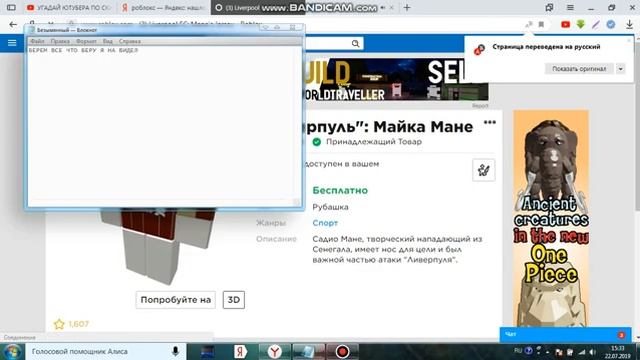Click the 'Спорт' genre link

point(325,223)
